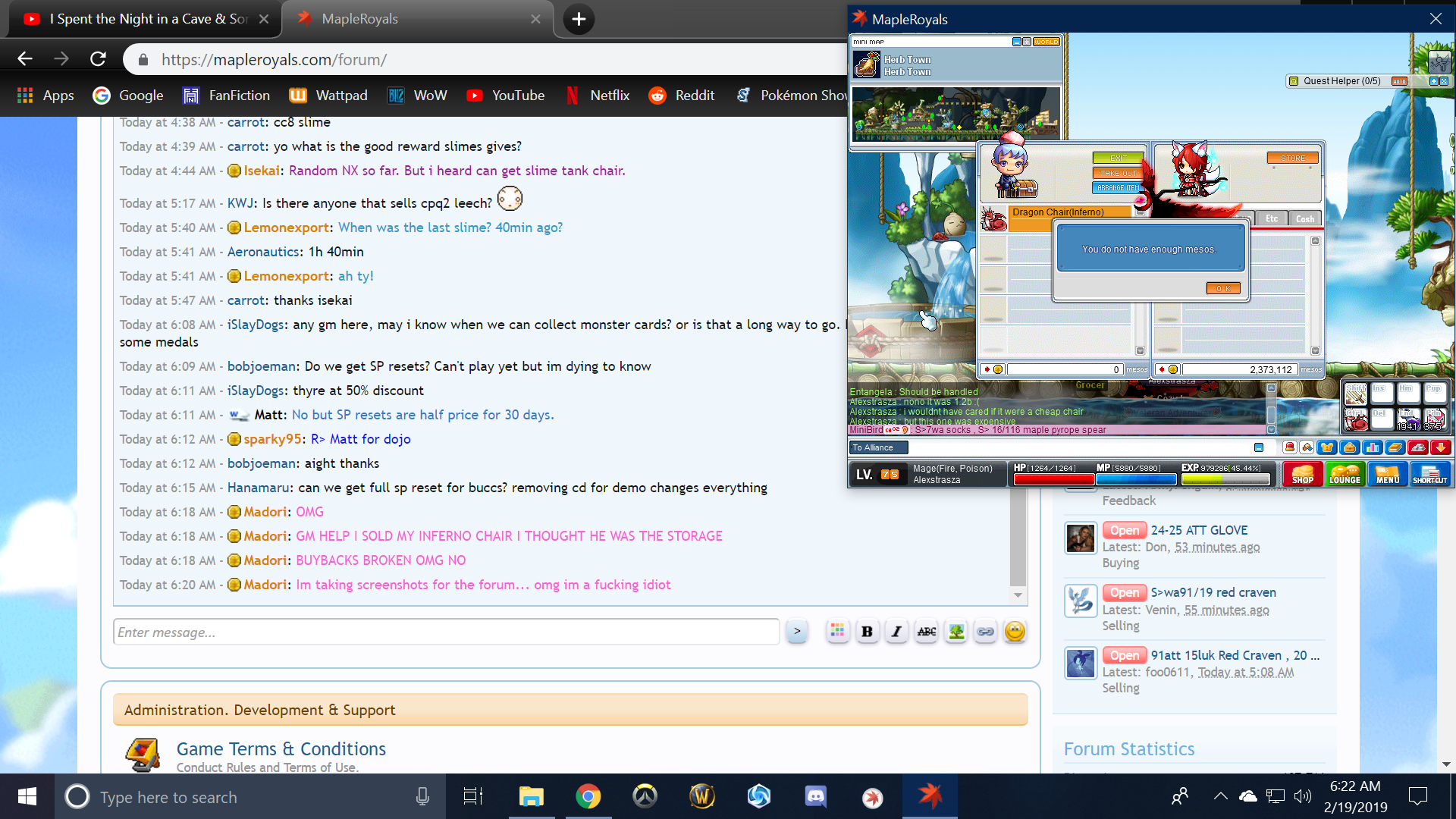Image resolution: width=1456 pixels, height=819 pixels.
Task: Click insert link icon in shoutbox toolbar
Action: [985, 632]
